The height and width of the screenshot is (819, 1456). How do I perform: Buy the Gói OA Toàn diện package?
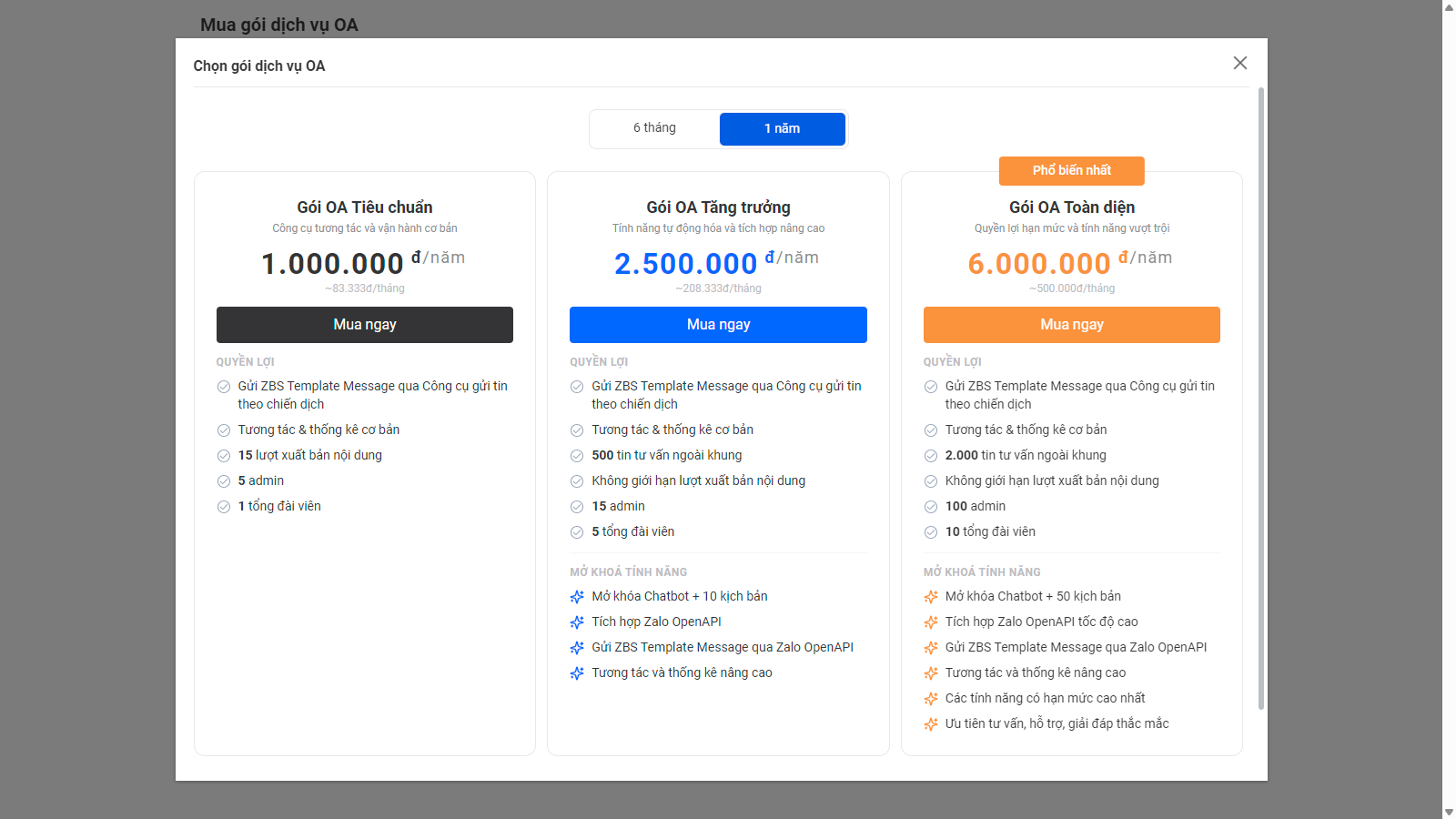tap(1072, 325)
